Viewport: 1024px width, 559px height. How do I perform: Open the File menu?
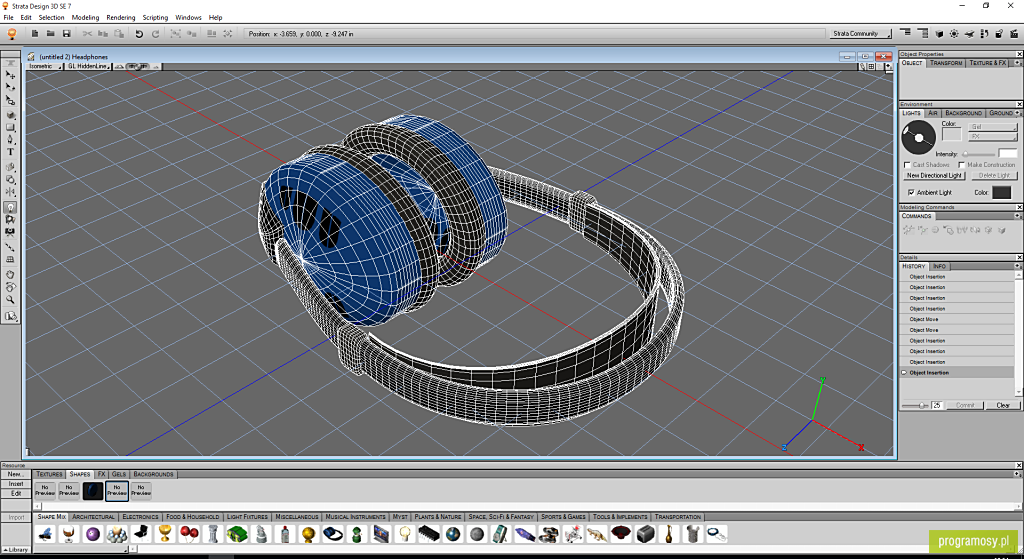tap(8, 18)
